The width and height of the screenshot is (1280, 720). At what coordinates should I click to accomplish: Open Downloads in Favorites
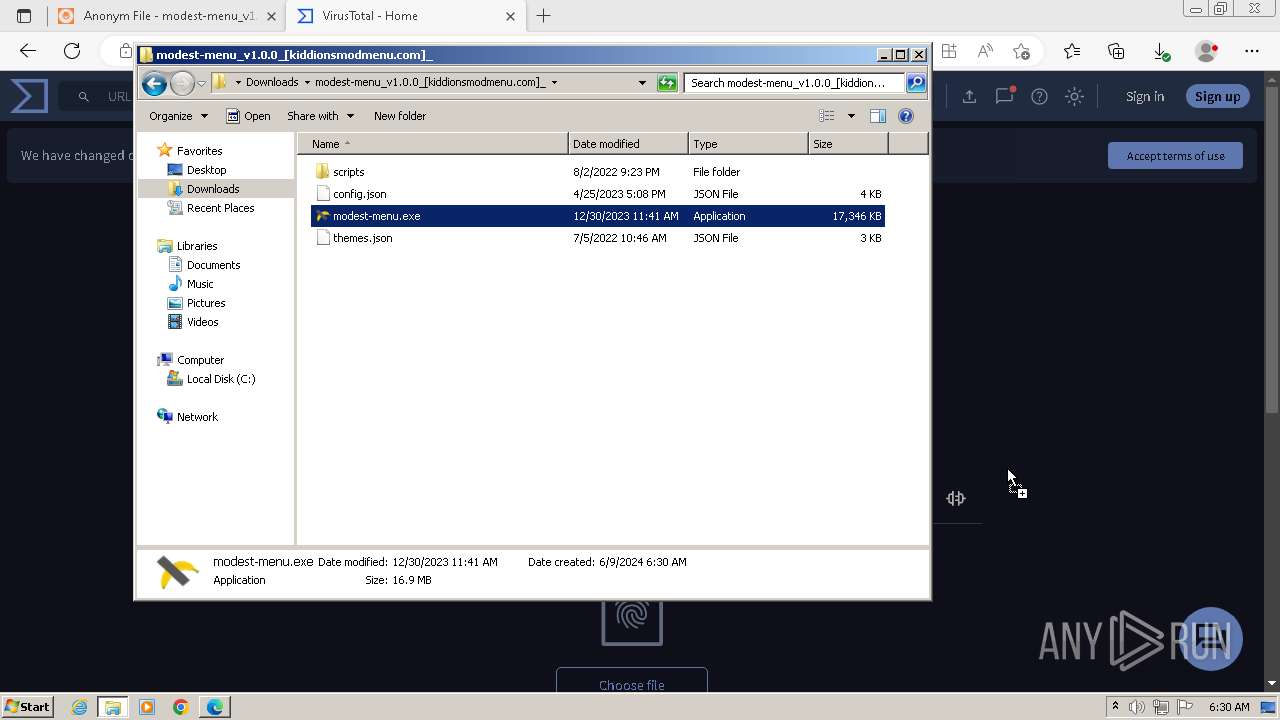pyautogui.click(x=212, y=189)
